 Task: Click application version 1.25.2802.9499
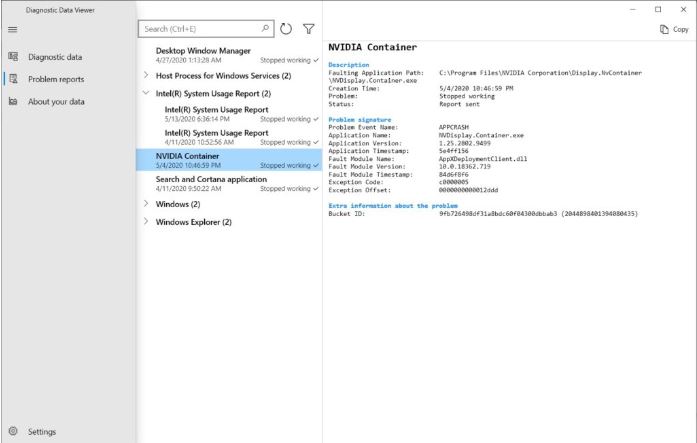click(465, 143)
